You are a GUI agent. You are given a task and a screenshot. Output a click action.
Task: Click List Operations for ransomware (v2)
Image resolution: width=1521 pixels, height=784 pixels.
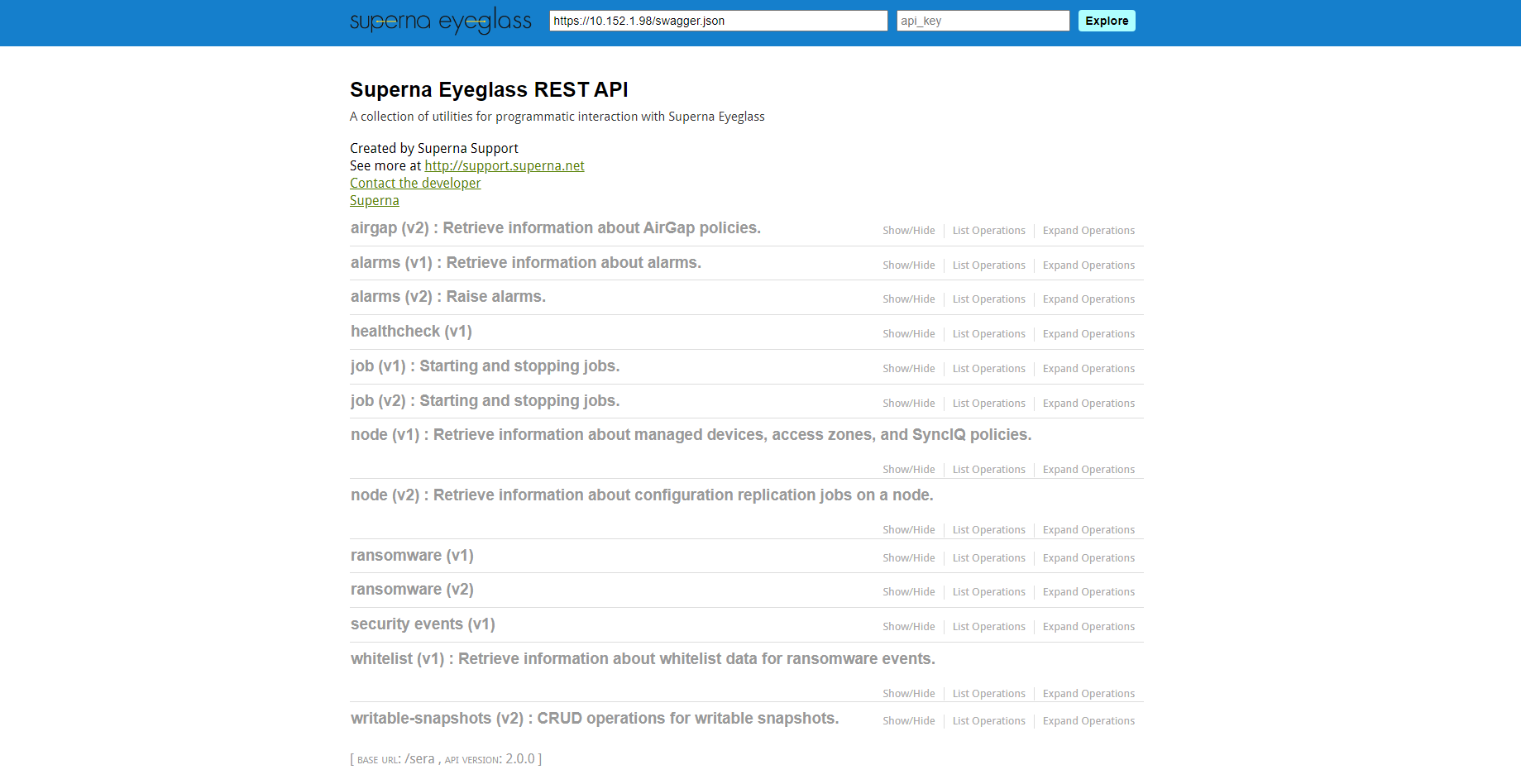(989, 592)
